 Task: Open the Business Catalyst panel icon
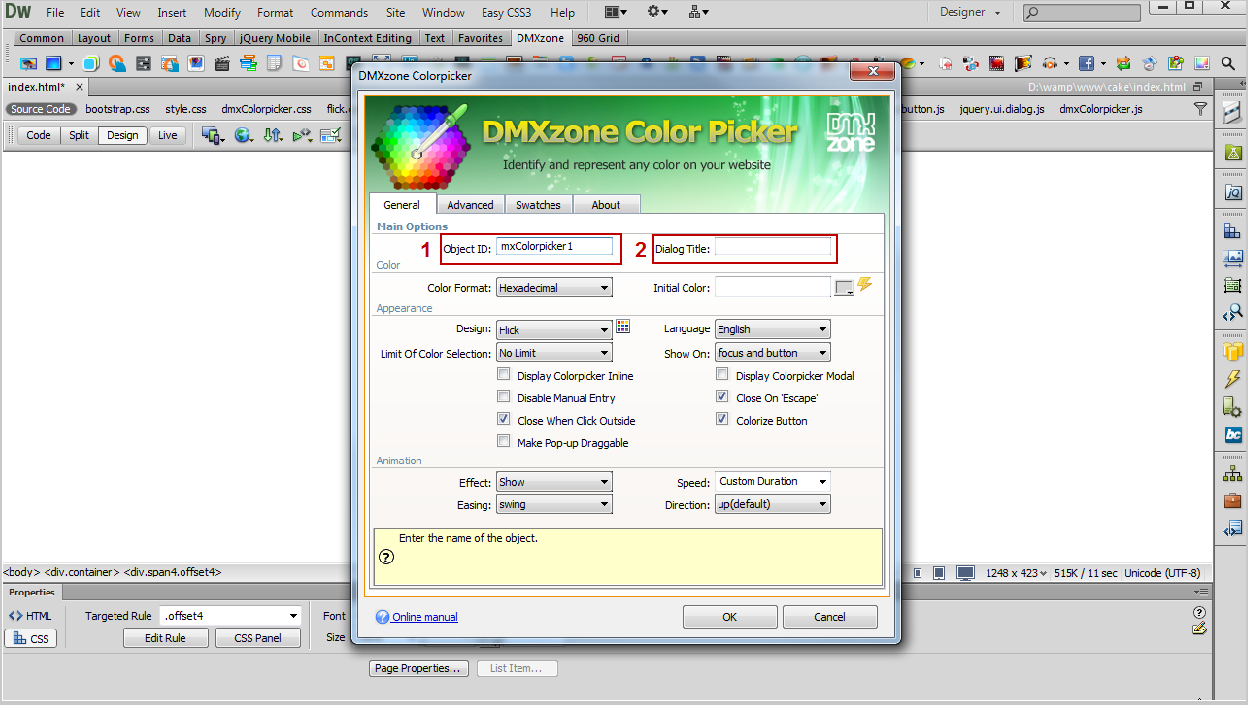(1233, 435)
